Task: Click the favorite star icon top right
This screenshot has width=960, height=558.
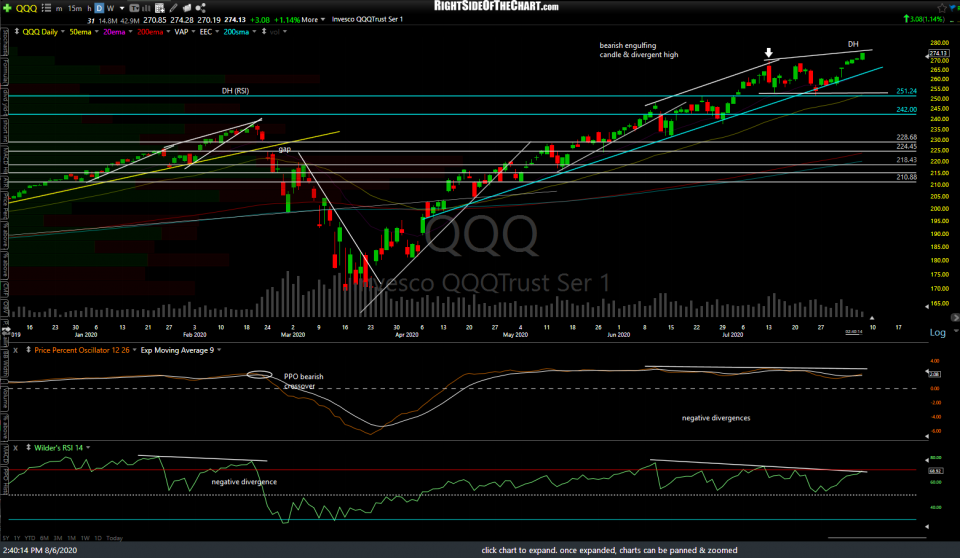Action: click(942, 8)
